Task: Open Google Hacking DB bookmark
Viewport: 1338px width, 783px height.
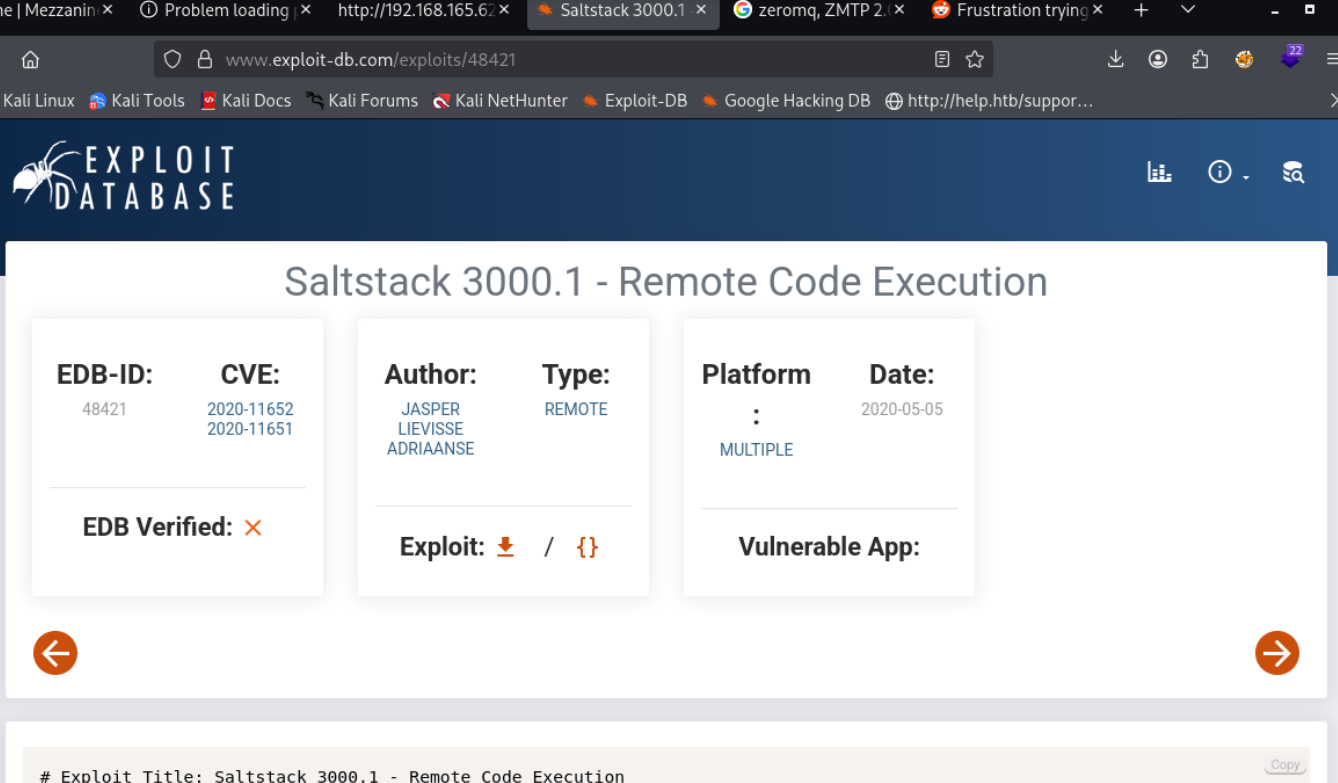Action: pos(786,101)
